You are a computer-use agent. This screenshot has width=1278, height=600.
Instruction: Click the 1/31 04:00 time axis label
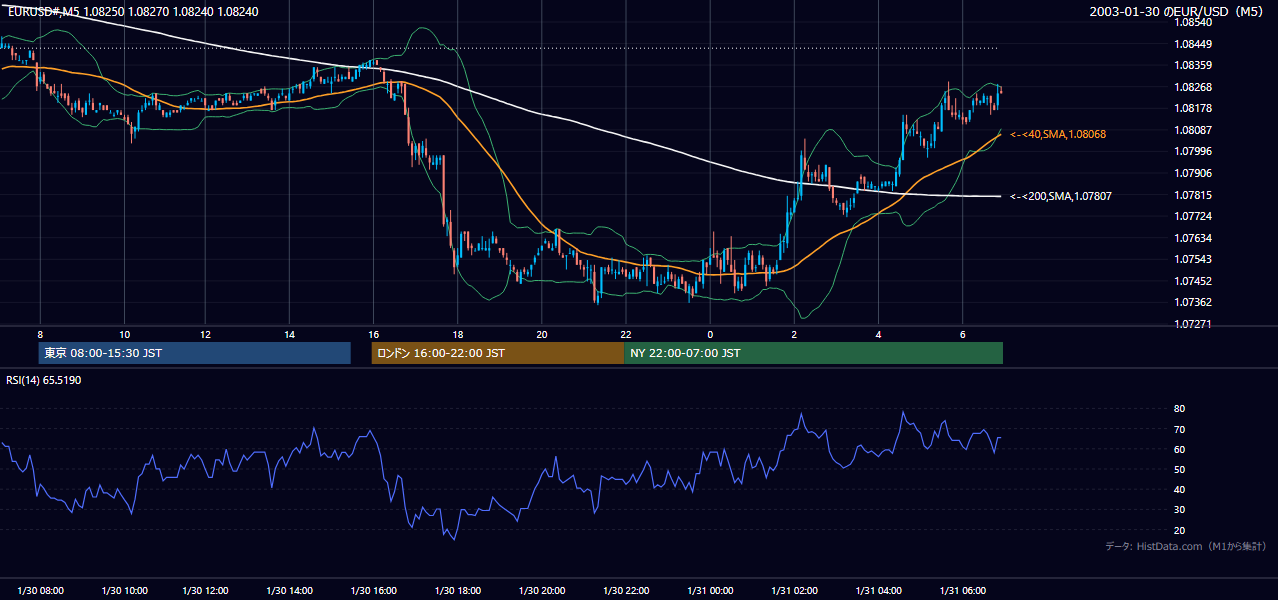(878, 591)
